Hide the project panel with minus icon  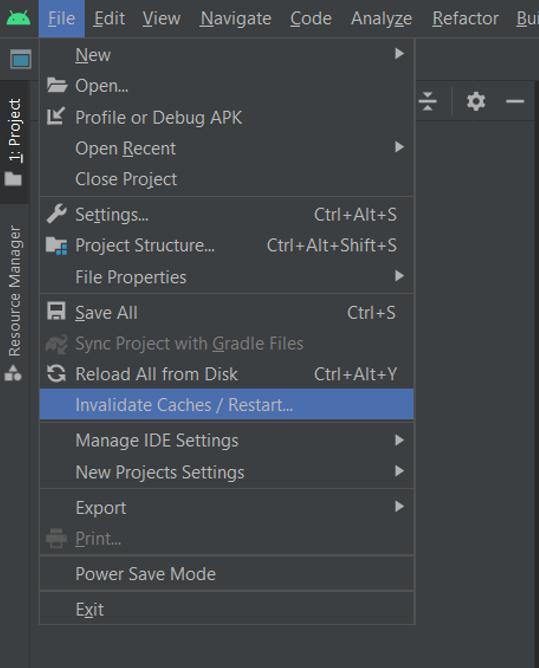pos(515,101)
